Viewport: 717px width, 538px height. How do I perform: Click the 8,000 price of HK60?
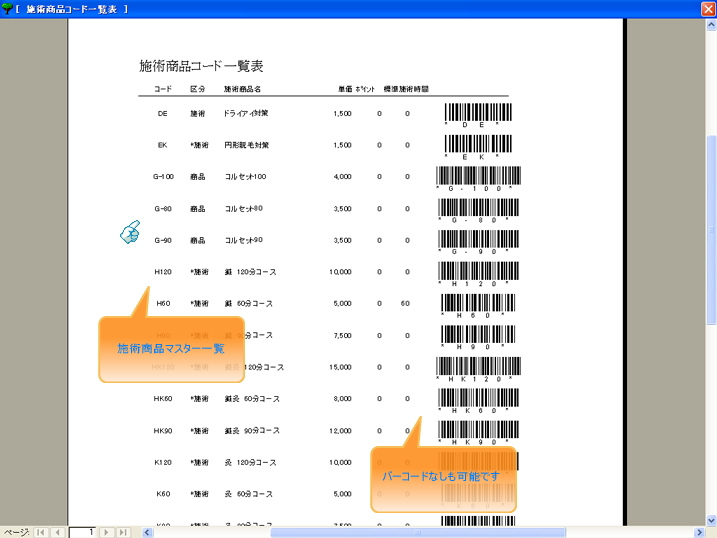(x=342, y=399)
